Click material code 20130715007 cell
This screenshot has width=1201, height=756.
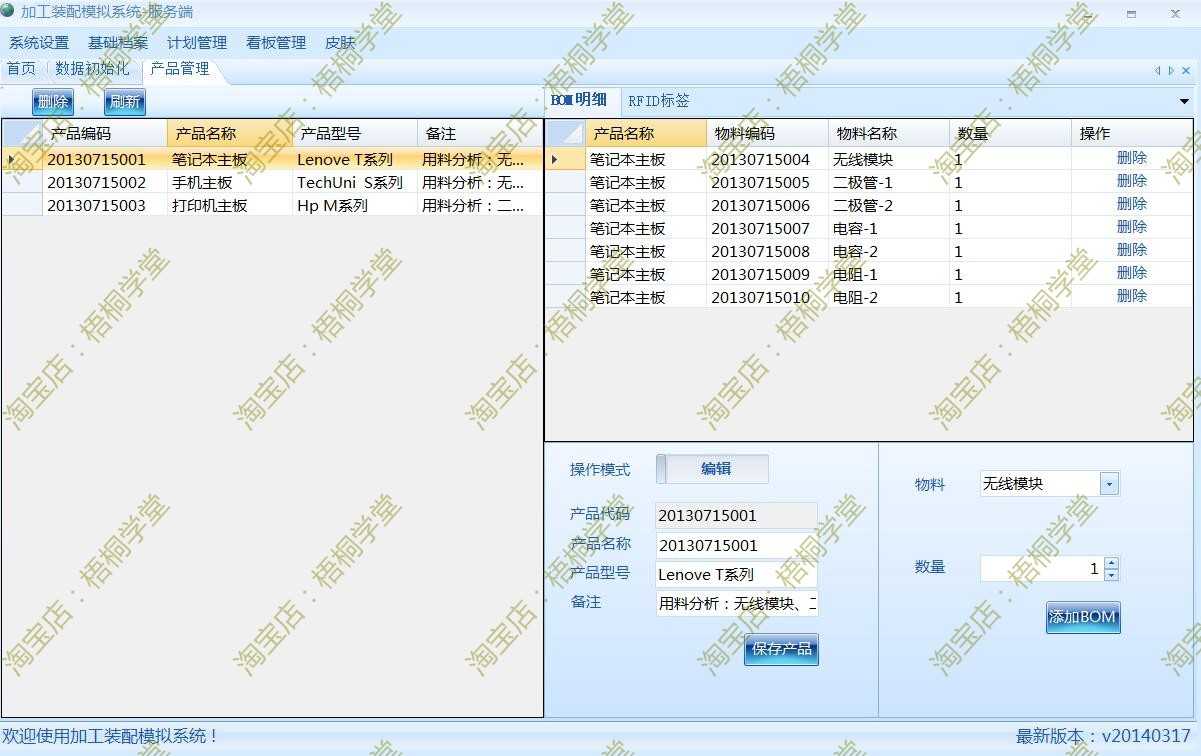[x=768, y=228]
